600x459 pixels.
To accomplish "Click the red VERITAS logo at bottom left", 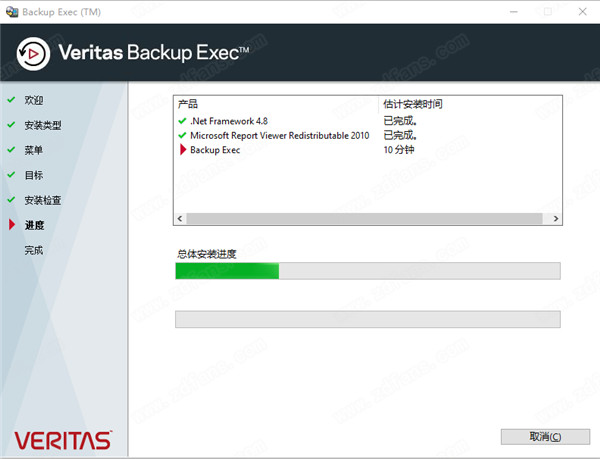I will click(x=63, y=440).
